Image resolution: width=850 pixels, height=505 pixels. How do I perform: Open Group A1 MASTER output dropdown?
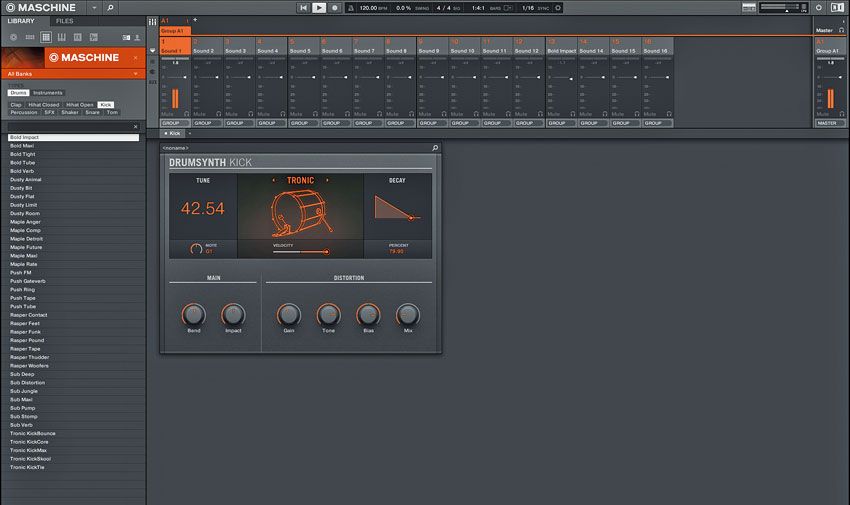[x=830, y=123]
